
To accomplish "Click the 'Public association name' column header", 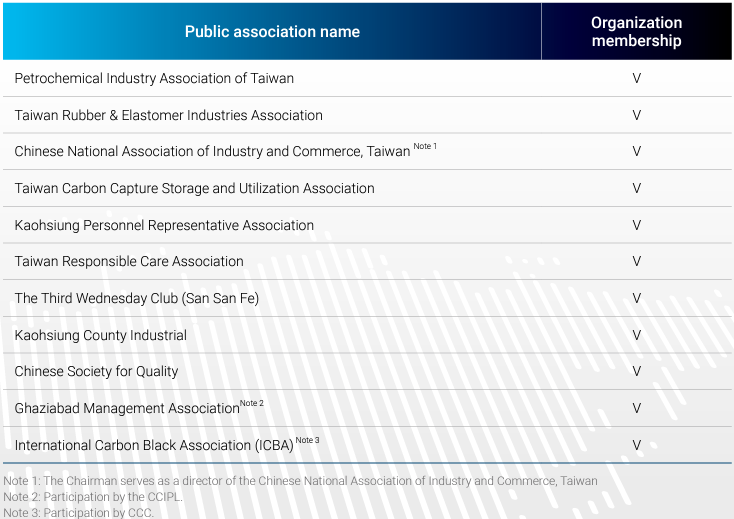I will point(272,31).
